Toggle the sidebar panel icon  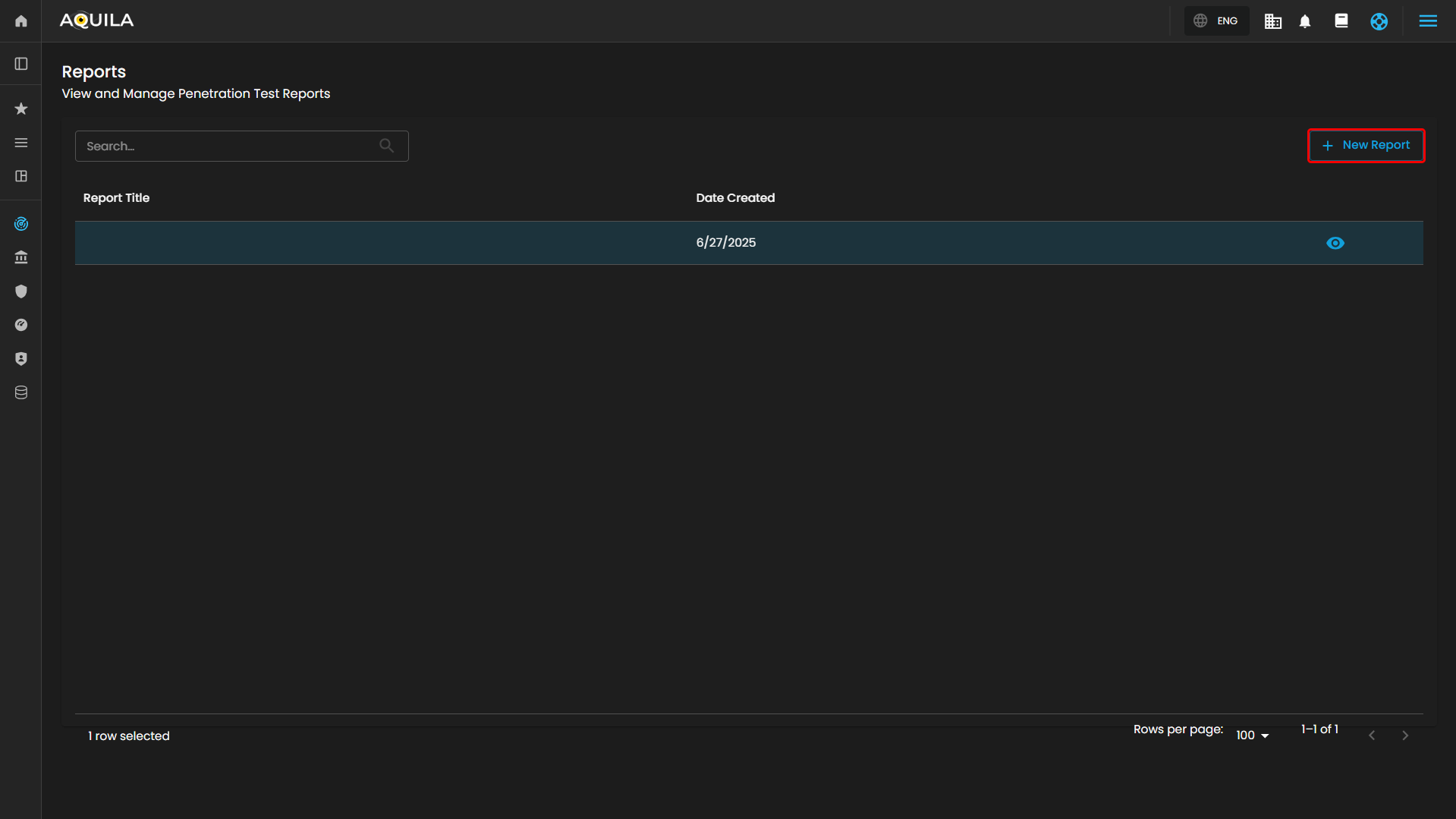pos(21,64)
